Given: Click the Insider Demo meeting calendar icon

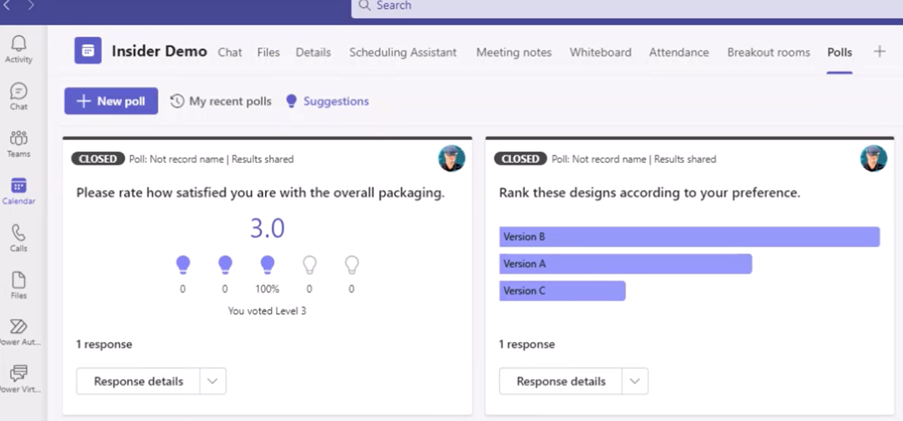Looking at the screenshot, I should coord(88,51).
